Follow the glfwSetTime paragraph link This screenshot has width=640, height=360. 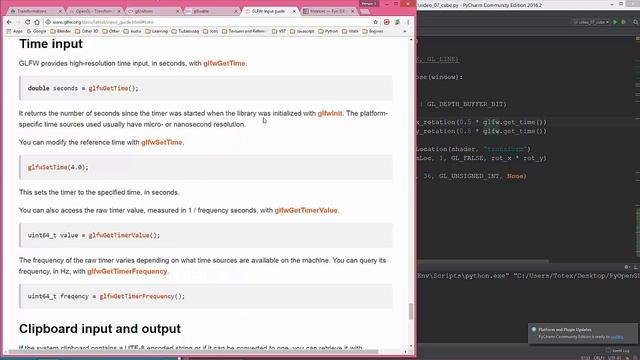(162, 142)
